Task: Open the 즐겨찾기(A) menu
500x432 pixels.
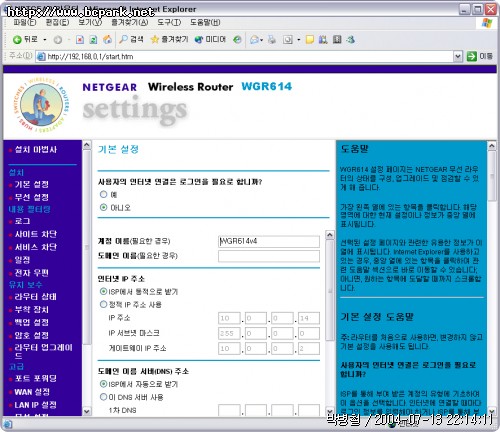Action: pos(130,22)
